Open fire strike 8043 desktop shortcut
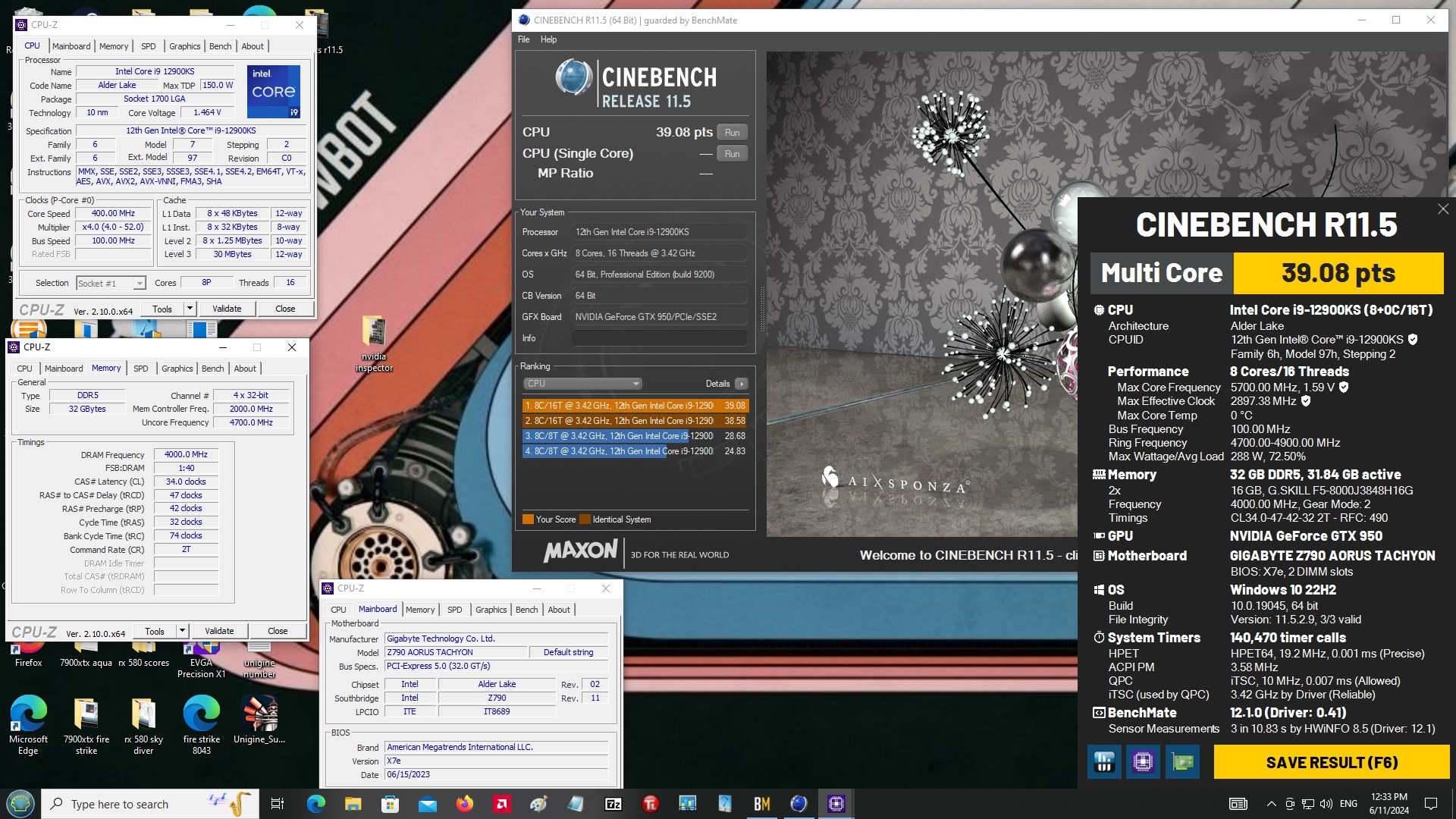Viewport: 1456px width, 819px height. [201, 725]
